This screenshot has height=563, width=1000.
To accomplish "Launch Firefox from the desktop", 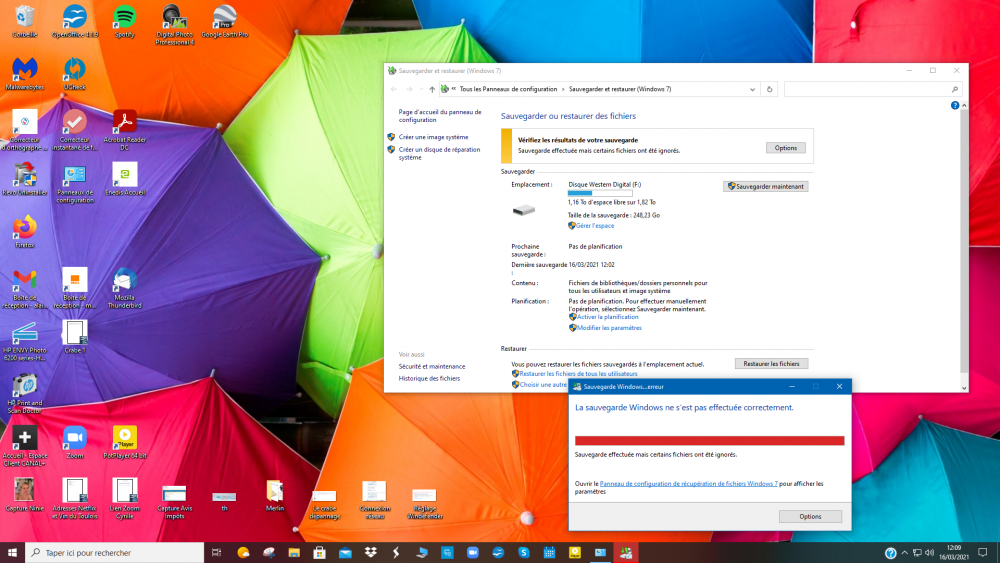I will tap(25, 227).
